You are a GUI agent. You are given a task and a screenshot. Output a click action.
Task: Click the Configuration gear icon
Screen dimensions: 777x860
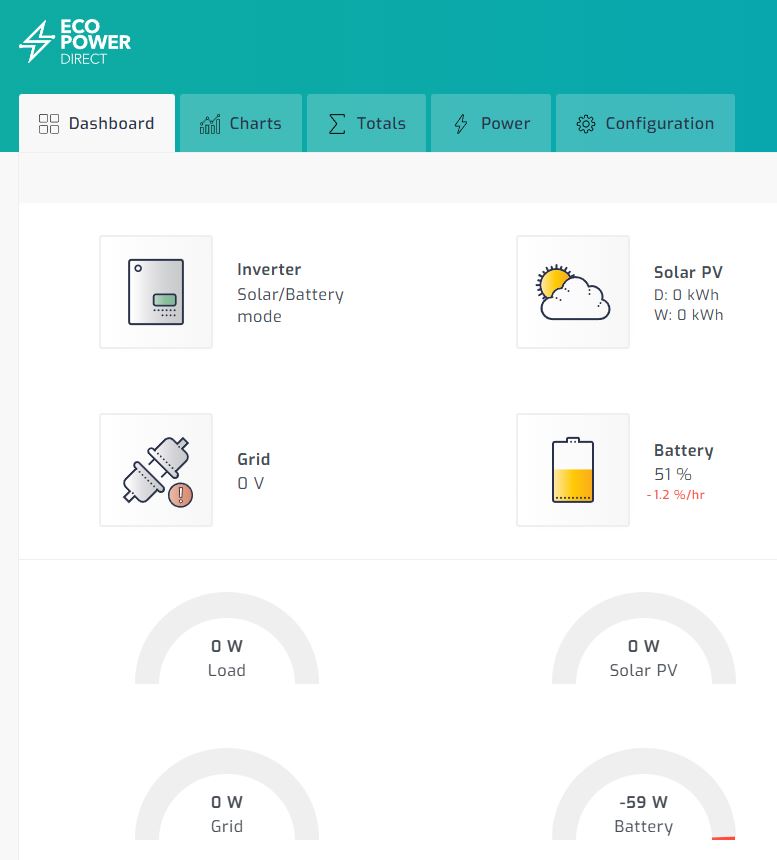[x=586, y=124]
